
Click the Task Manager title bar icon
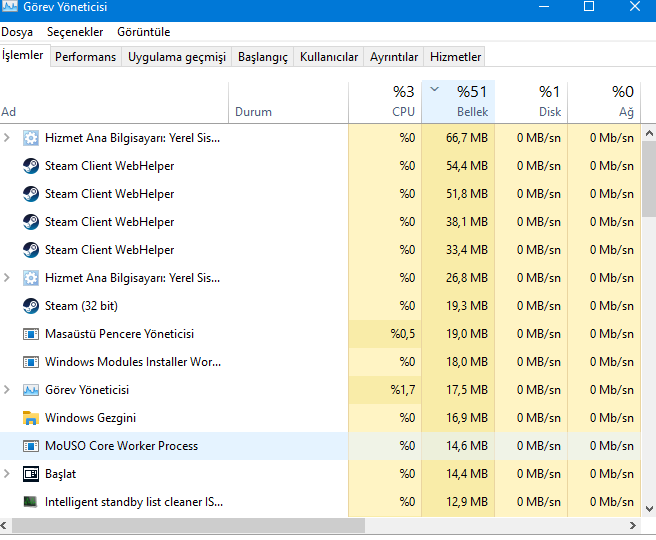[10, 8]
